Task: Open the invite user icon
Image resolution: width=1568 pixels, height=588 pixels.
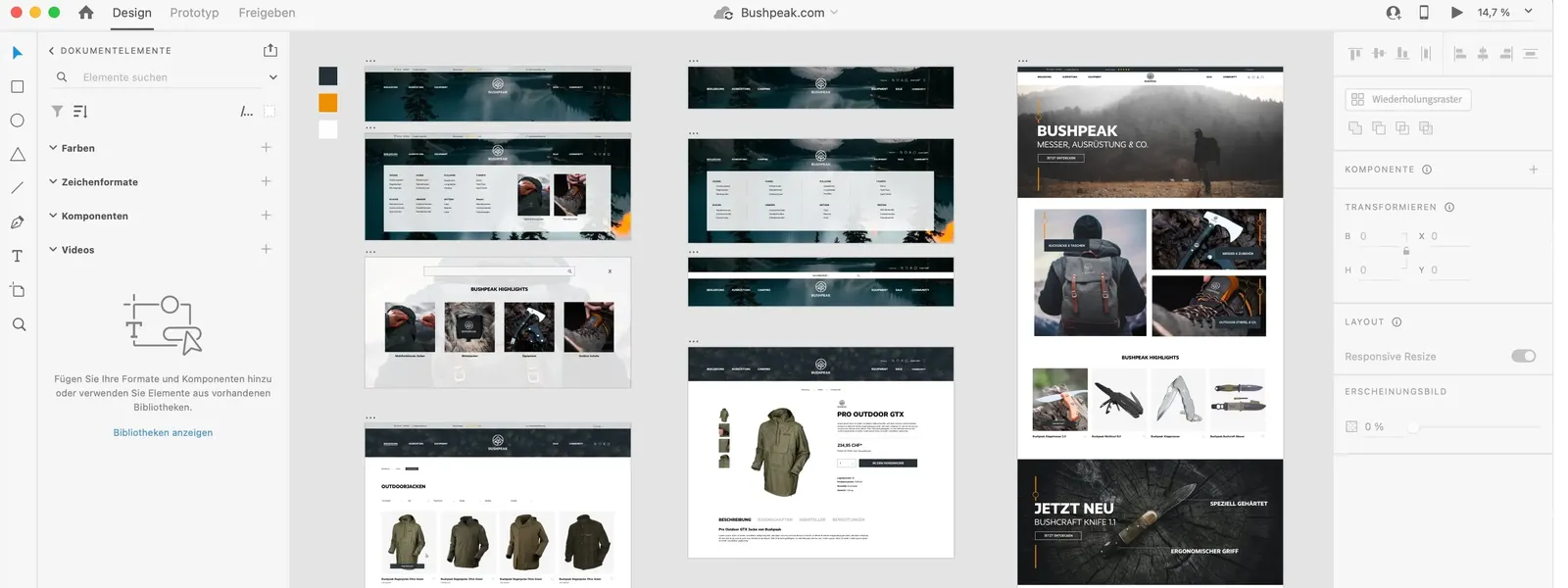Action: (x=1394, y=13)
